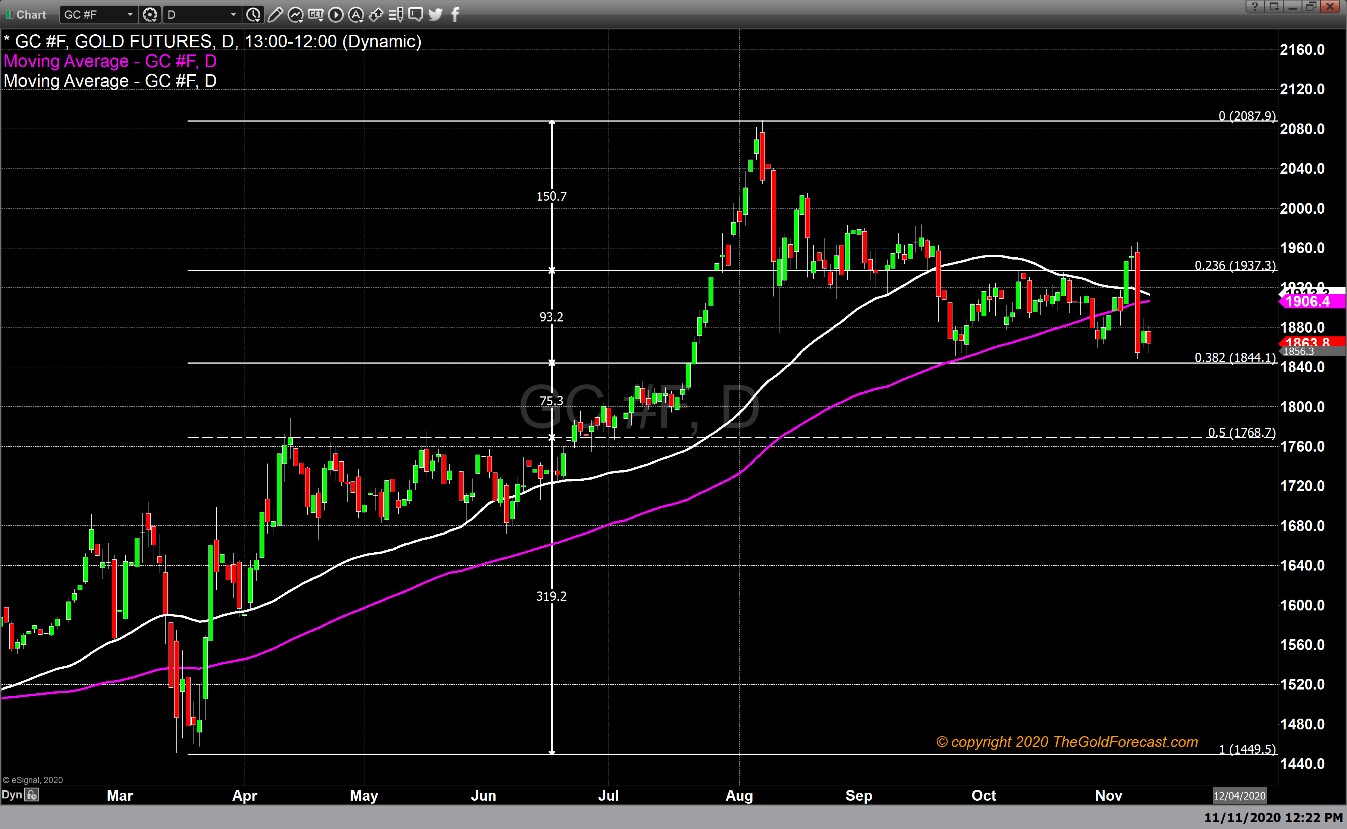Toggle the green chart link indicator

[x=8, y=15]
